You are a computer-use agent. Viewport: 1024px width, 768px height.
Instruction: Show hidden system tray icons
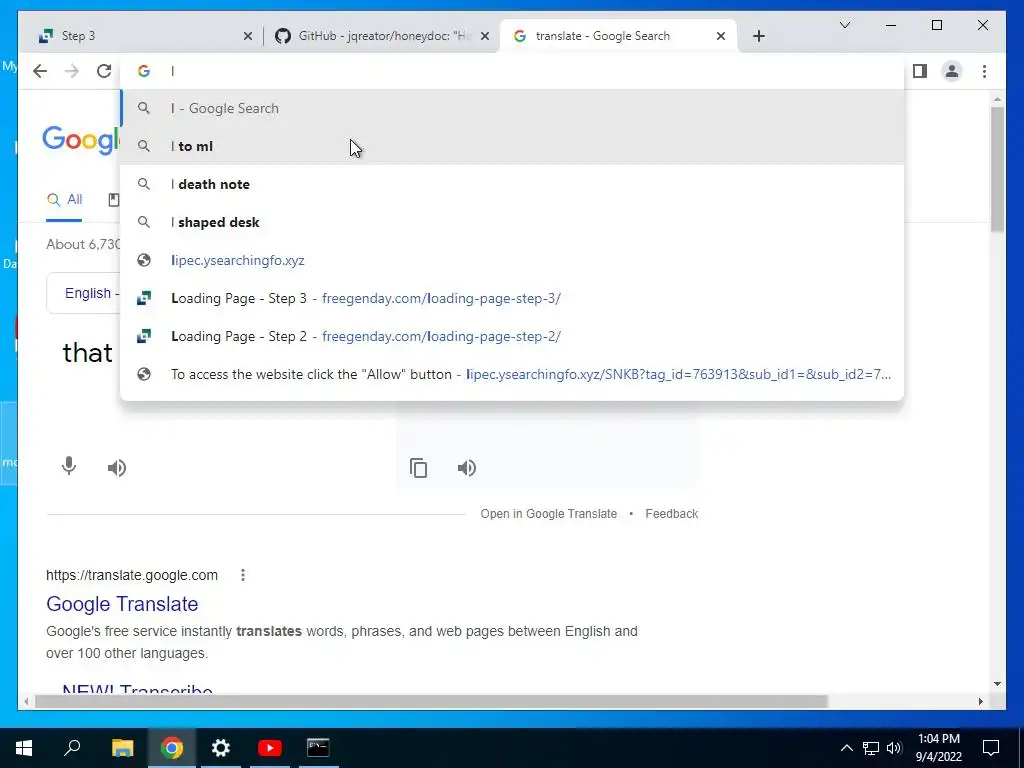click(846, 748)
